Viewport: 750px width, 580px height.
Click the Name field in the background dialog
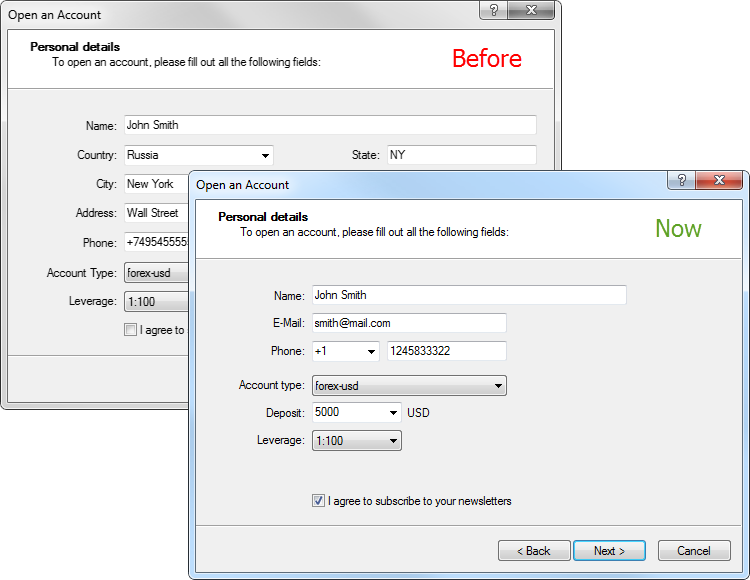pos(330,125)
